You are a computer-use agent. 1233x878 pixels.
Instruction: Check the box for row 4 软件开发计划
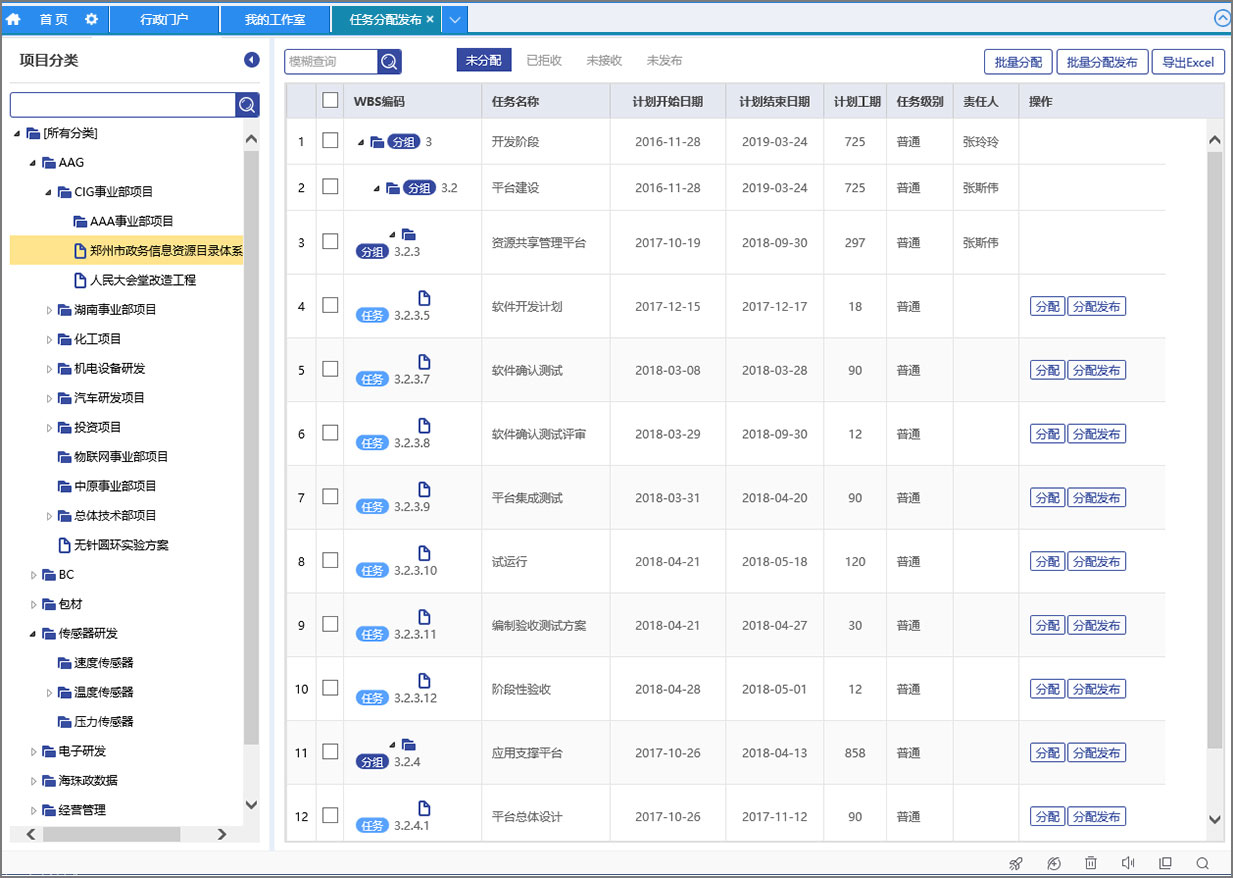pyautogui.click(x=330, y=305)
